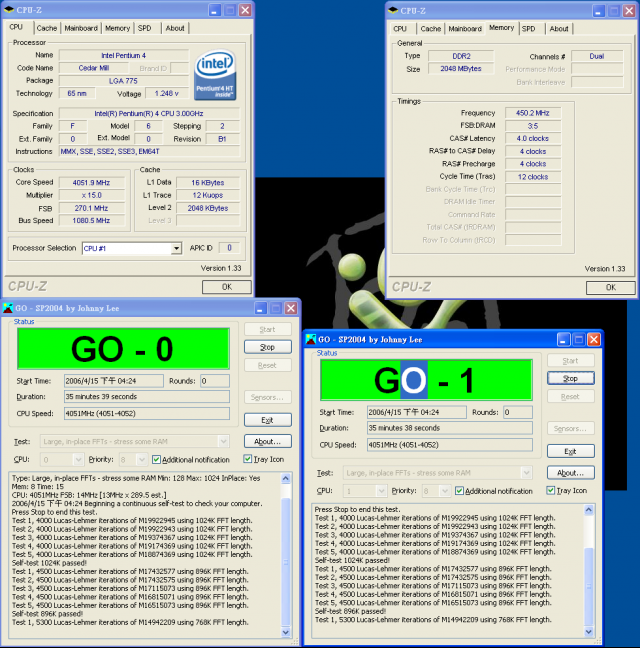The width and height of the screenshot is (640, 648).
Task: Click scroll-up arrow of GO-0 log
Action: click(286, 479)
